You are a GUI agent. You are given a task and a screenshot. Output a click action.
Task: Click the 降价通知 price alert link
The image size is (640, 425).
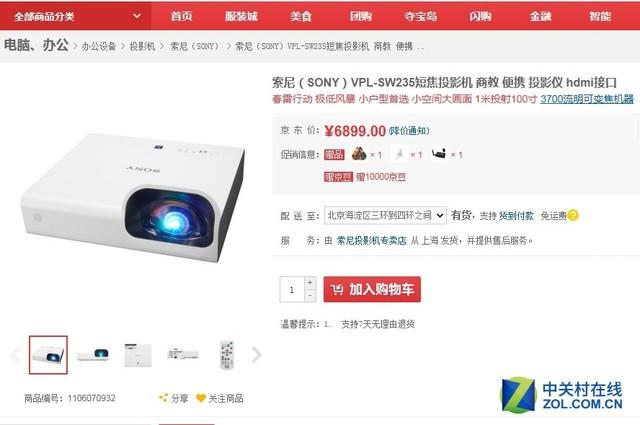point(409,131)
